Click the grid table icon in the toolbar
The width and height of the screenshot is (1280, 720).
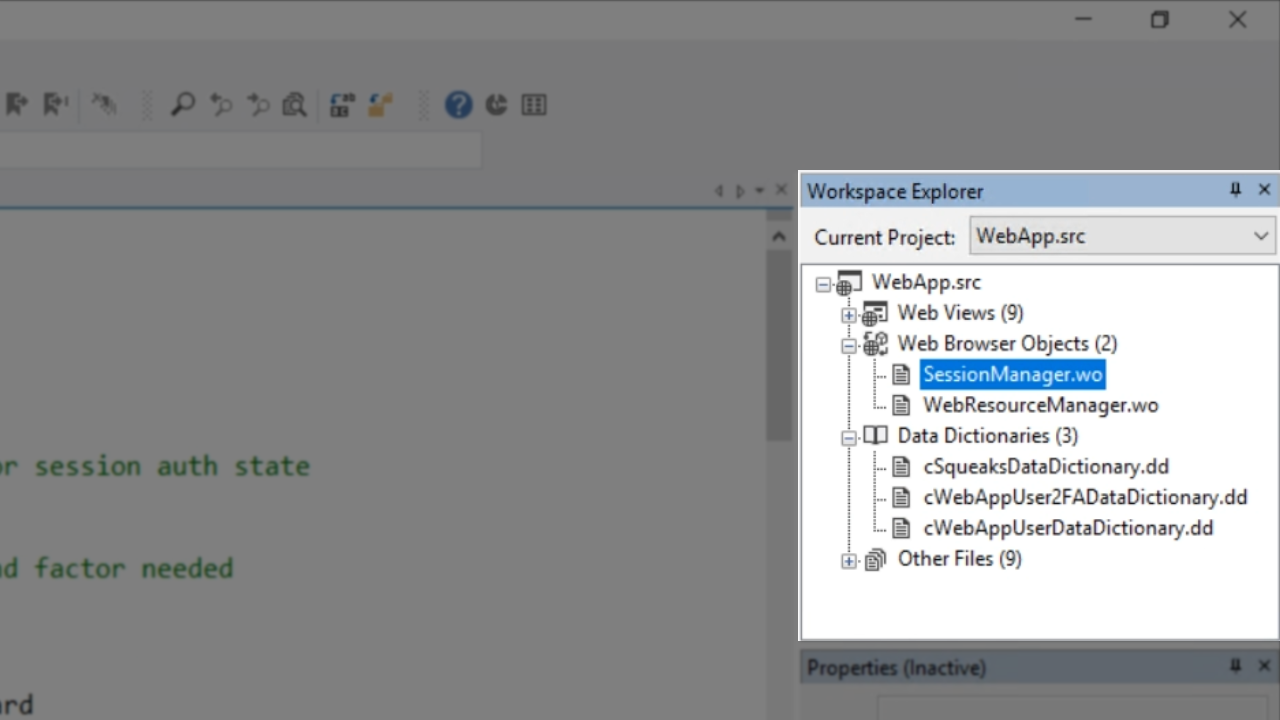pyautogui.click(x=534, y=104)
